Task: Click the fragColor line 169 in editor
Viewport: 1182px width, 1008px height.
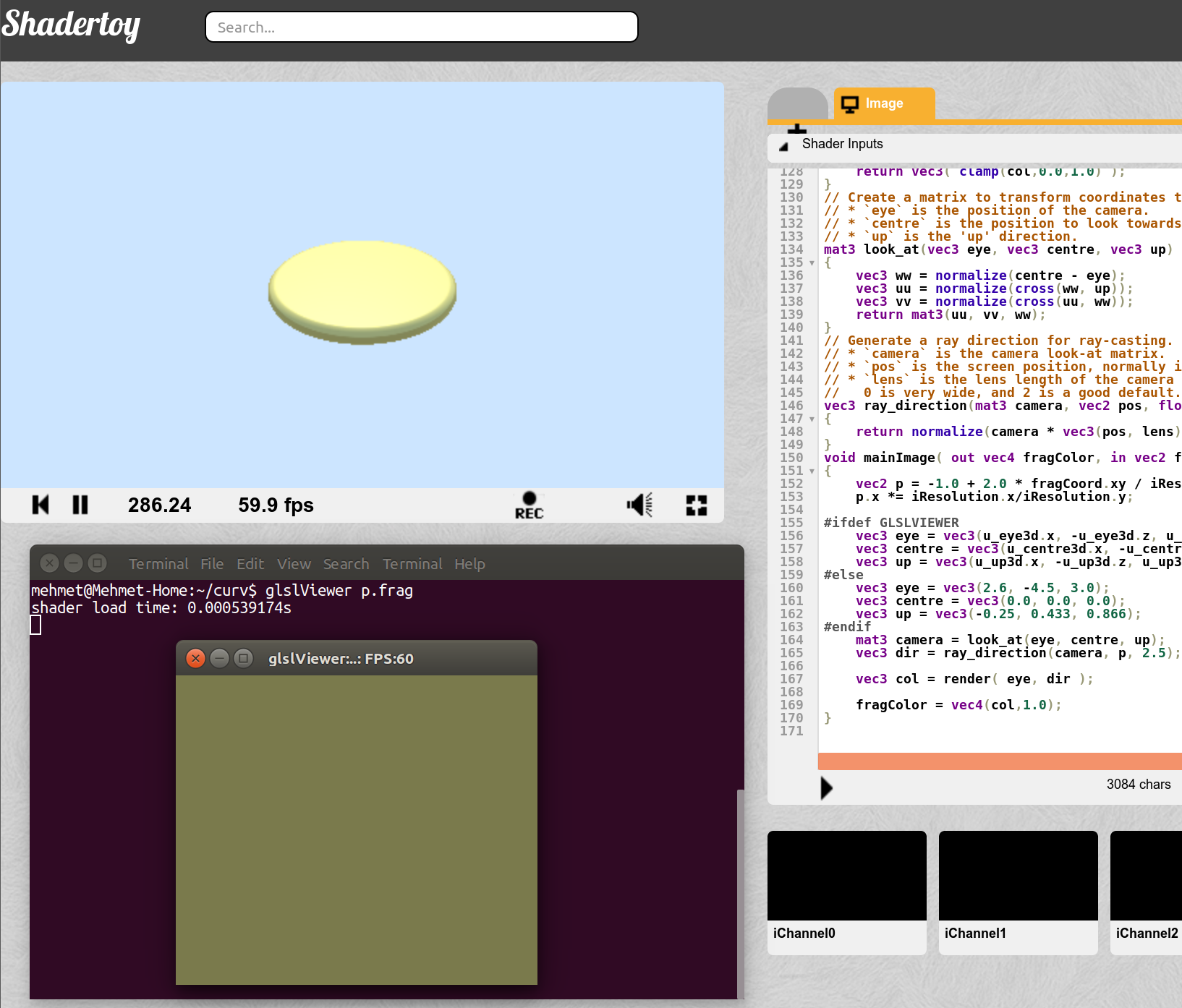Action: 958,705
